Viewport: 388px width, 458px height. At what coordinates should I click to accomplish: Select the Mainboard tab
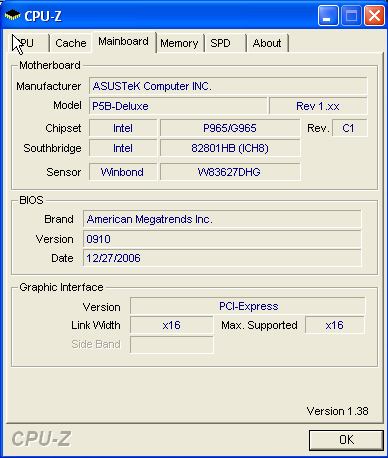point(124,42)
